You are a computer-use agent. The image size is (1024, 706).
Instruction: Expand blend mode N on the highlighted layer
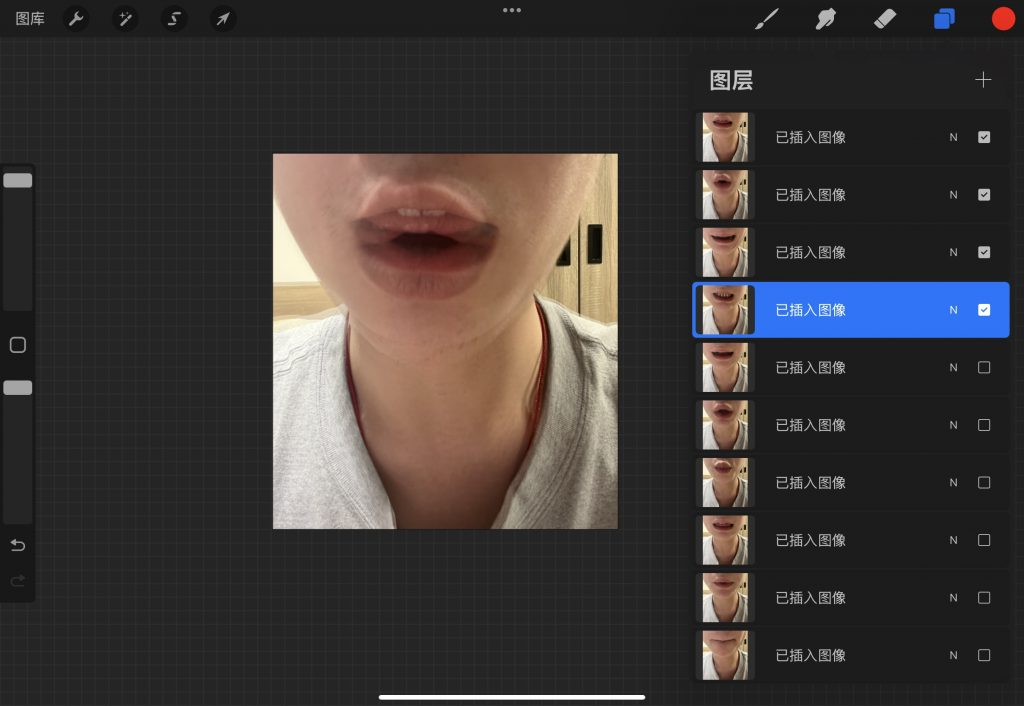[953, 310]
